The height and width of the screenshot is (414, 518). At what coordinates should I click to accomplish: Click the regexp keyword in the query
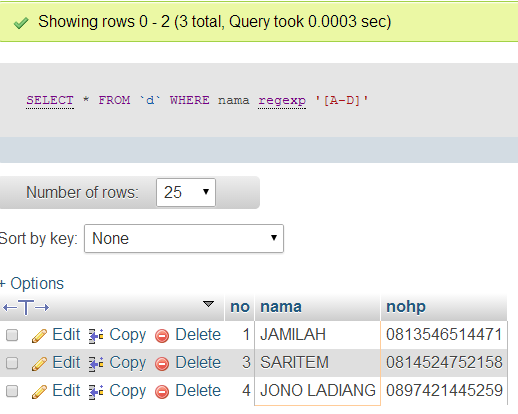282,101
